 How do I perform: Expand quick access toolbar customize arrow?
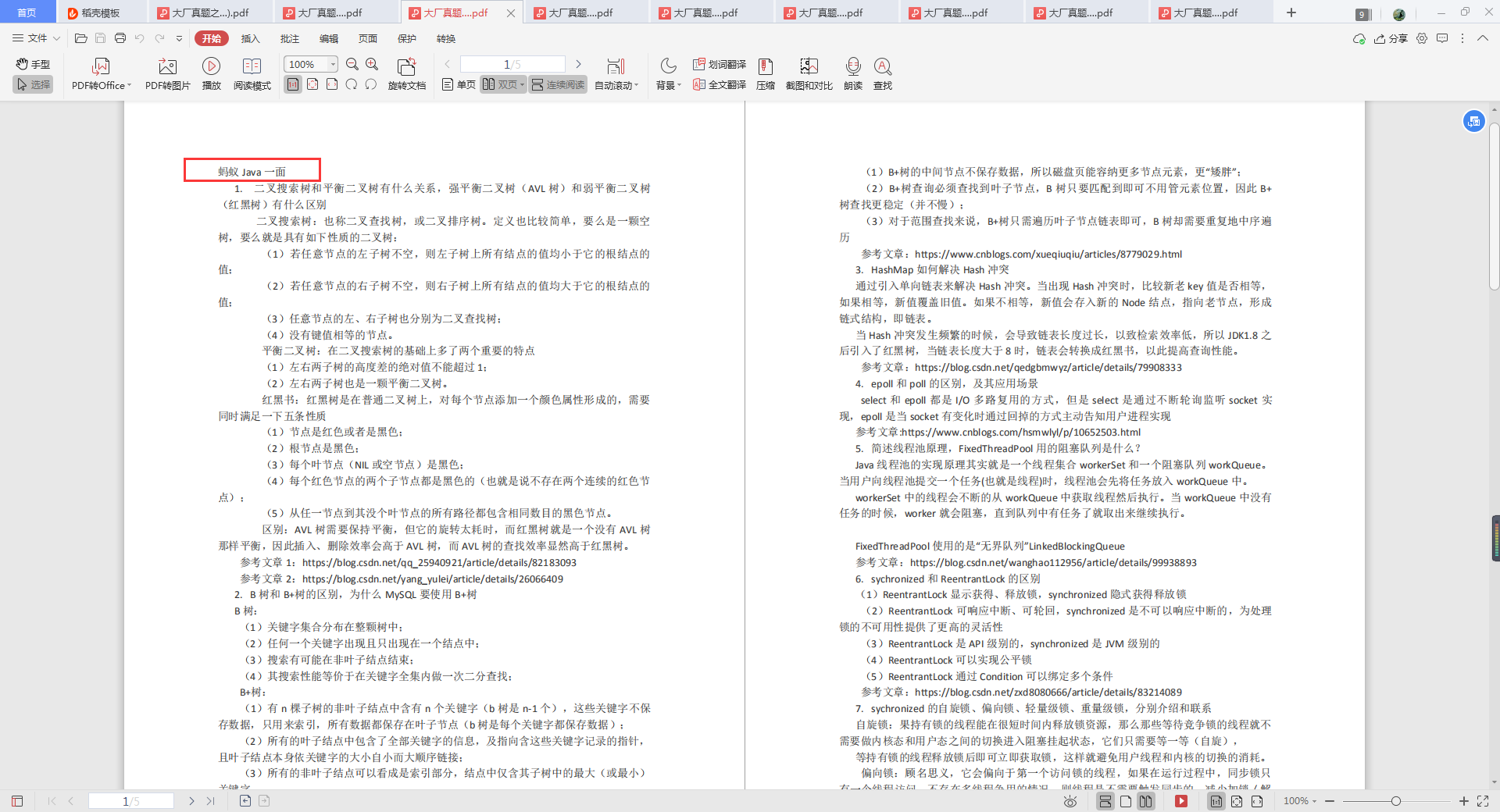(179, 38)
